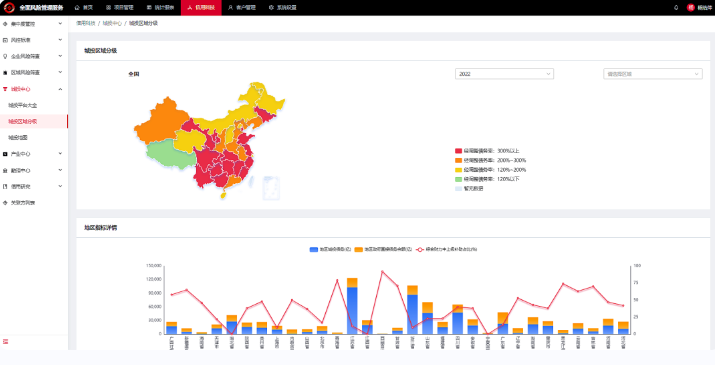The width and height of the screenshot is (715, 365).
Task: Click the red 300%以上 legend color swatch
Action: tap(459, 151)
